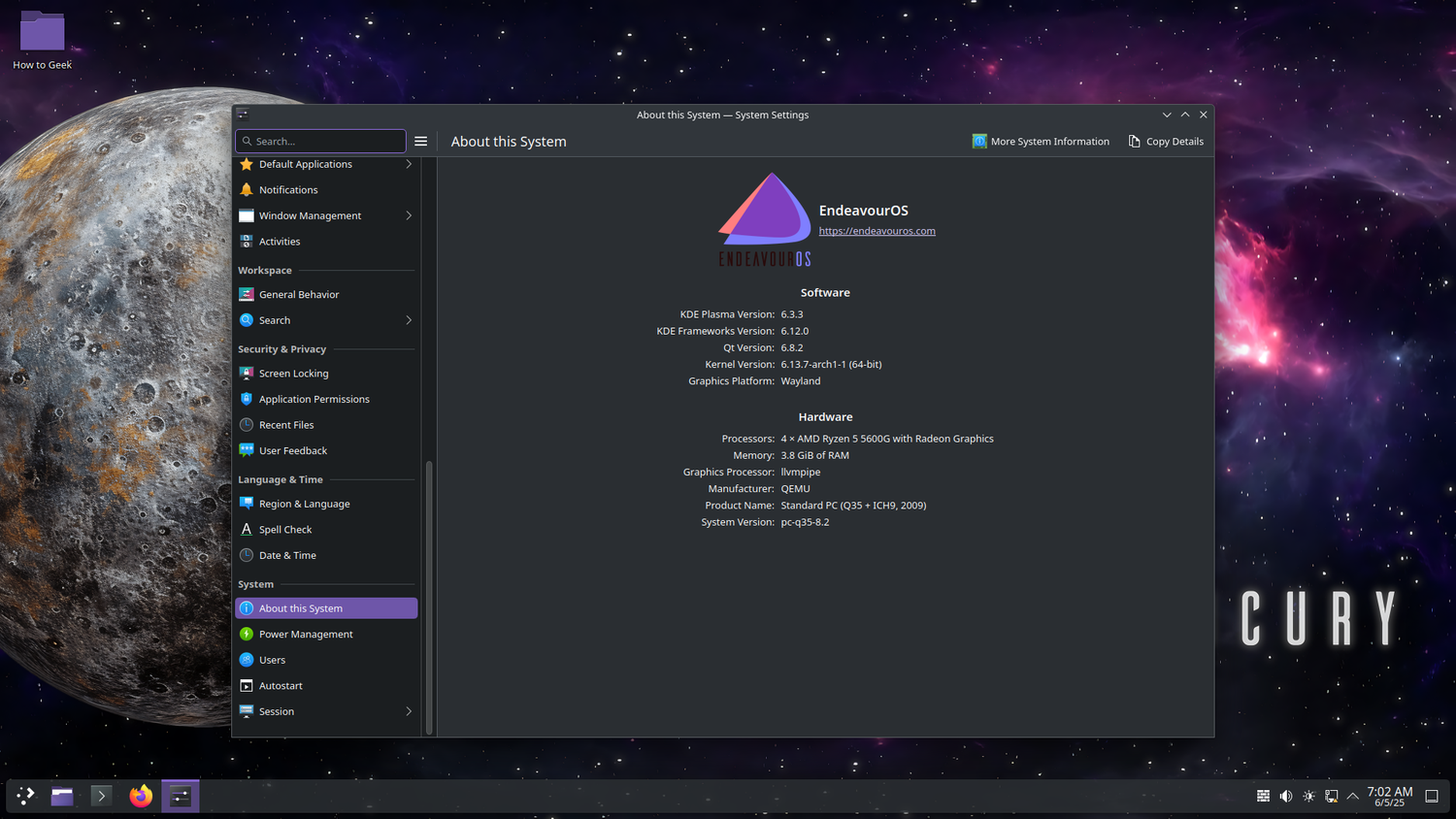Select Notifications in the sidebar
Screen dimensions: 1456x819
(x=326, y=190)
